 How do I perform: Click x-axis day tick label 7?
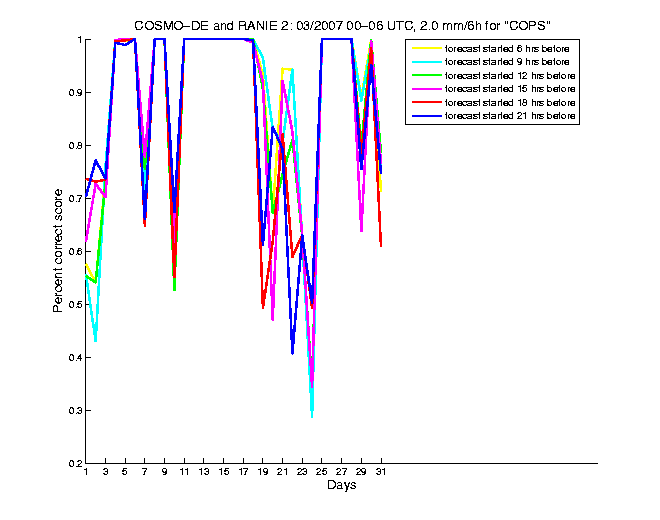pyautogui.click(x=145, y=472)
